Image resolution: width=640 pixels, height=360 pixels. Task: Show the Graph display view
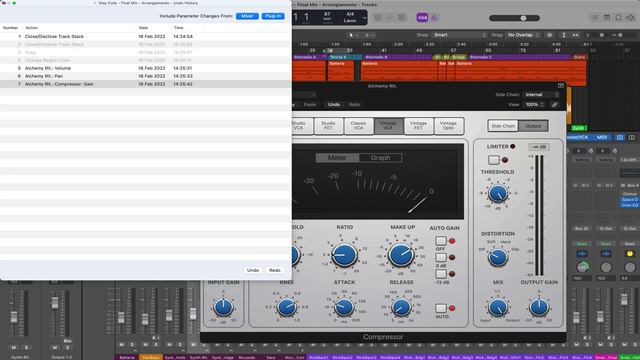tap(380, 158)
